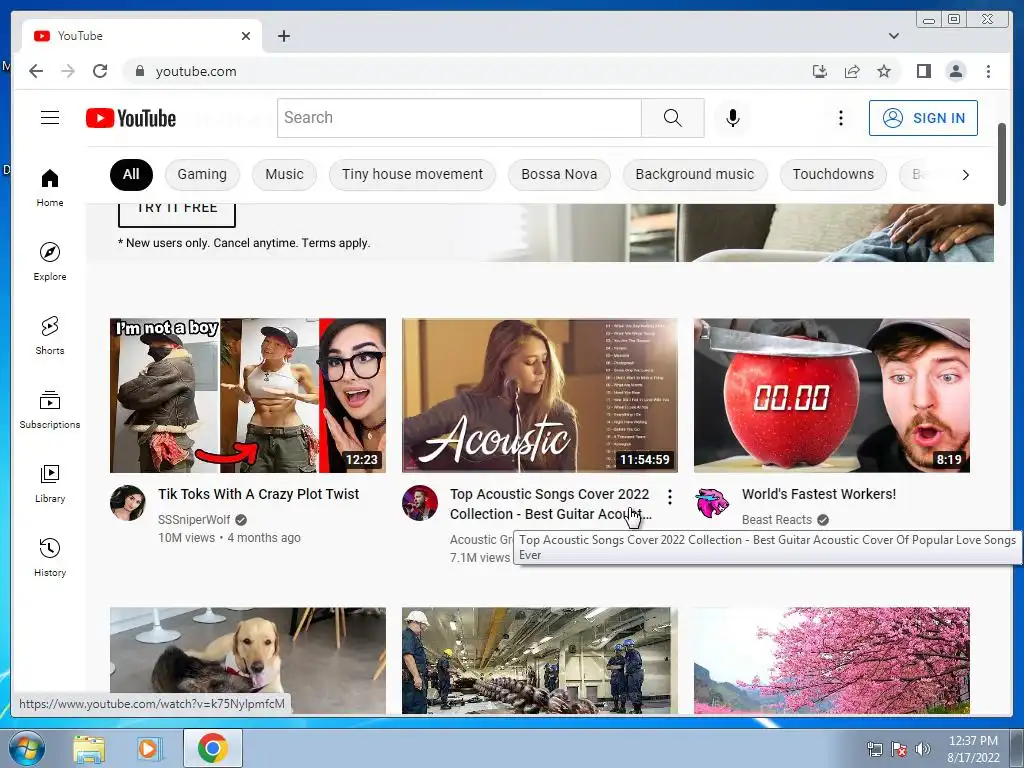Screen dimensions: 1024x768
Task: Close the YouTube tab
Action: [246, 36]
